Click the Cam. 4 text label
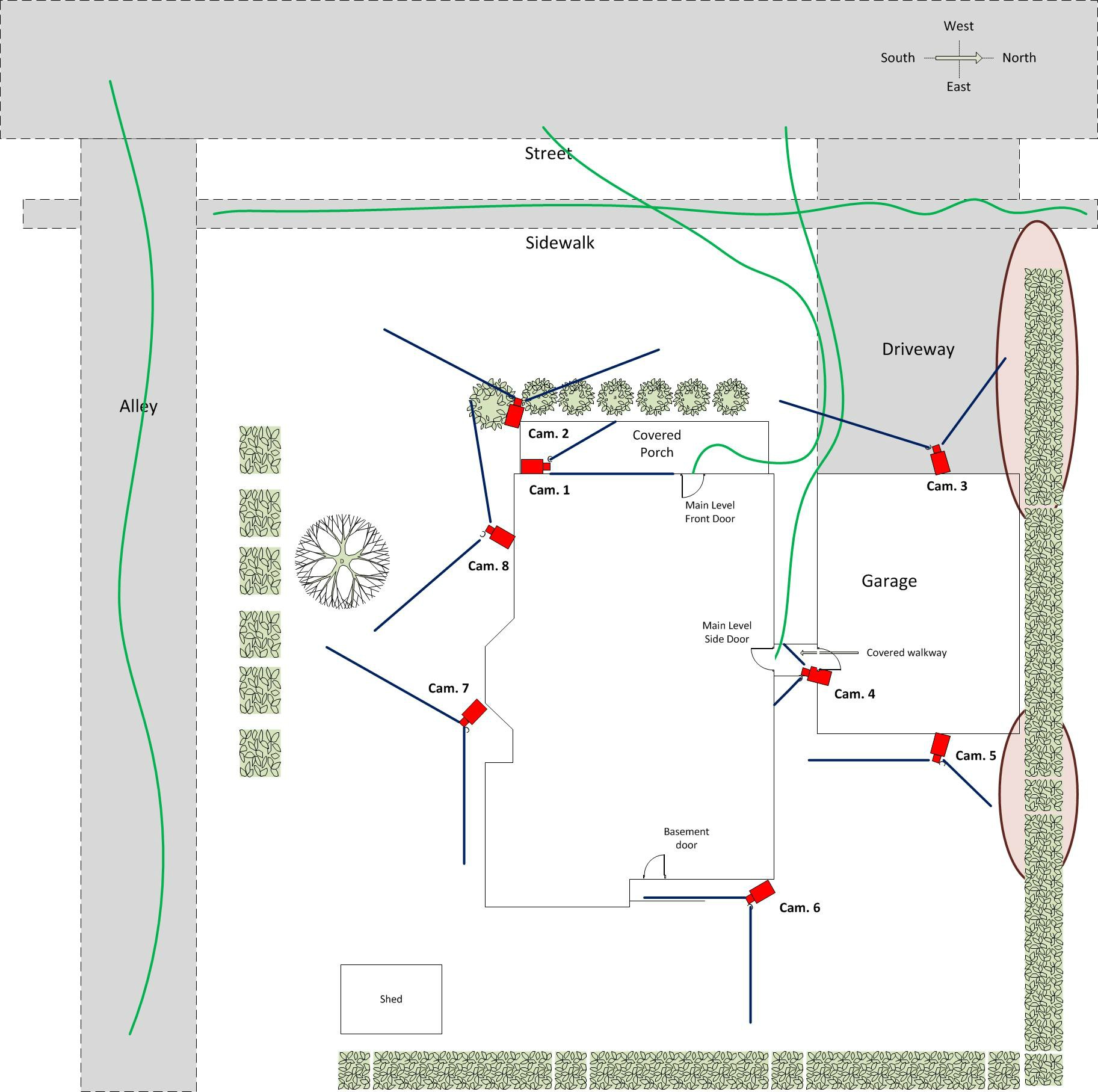Image resolution: width=1098 pixels, height=1092 pixels. point(854,694)
